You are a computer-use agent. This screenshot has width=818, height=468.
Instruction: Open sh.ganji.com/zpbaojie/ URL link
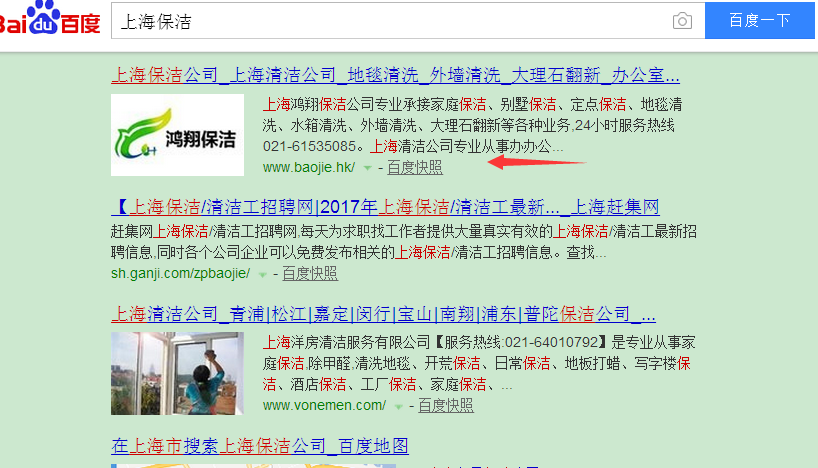181,273
